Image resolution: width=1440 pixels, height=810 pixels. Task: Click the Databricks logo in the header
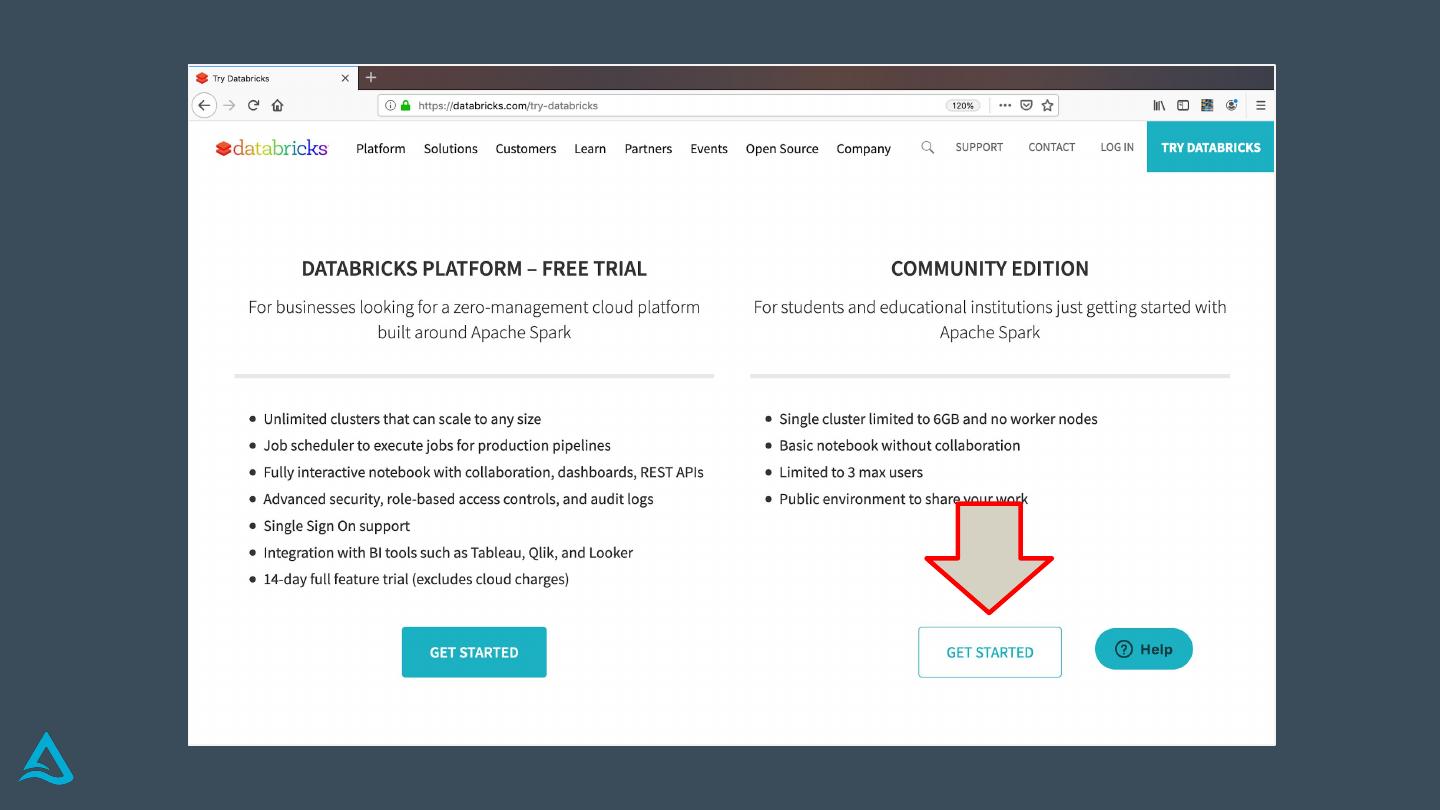272,148
